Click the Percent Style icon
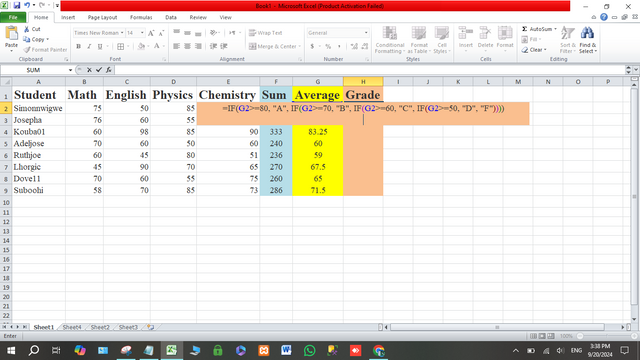 click(x=328, y=47)
